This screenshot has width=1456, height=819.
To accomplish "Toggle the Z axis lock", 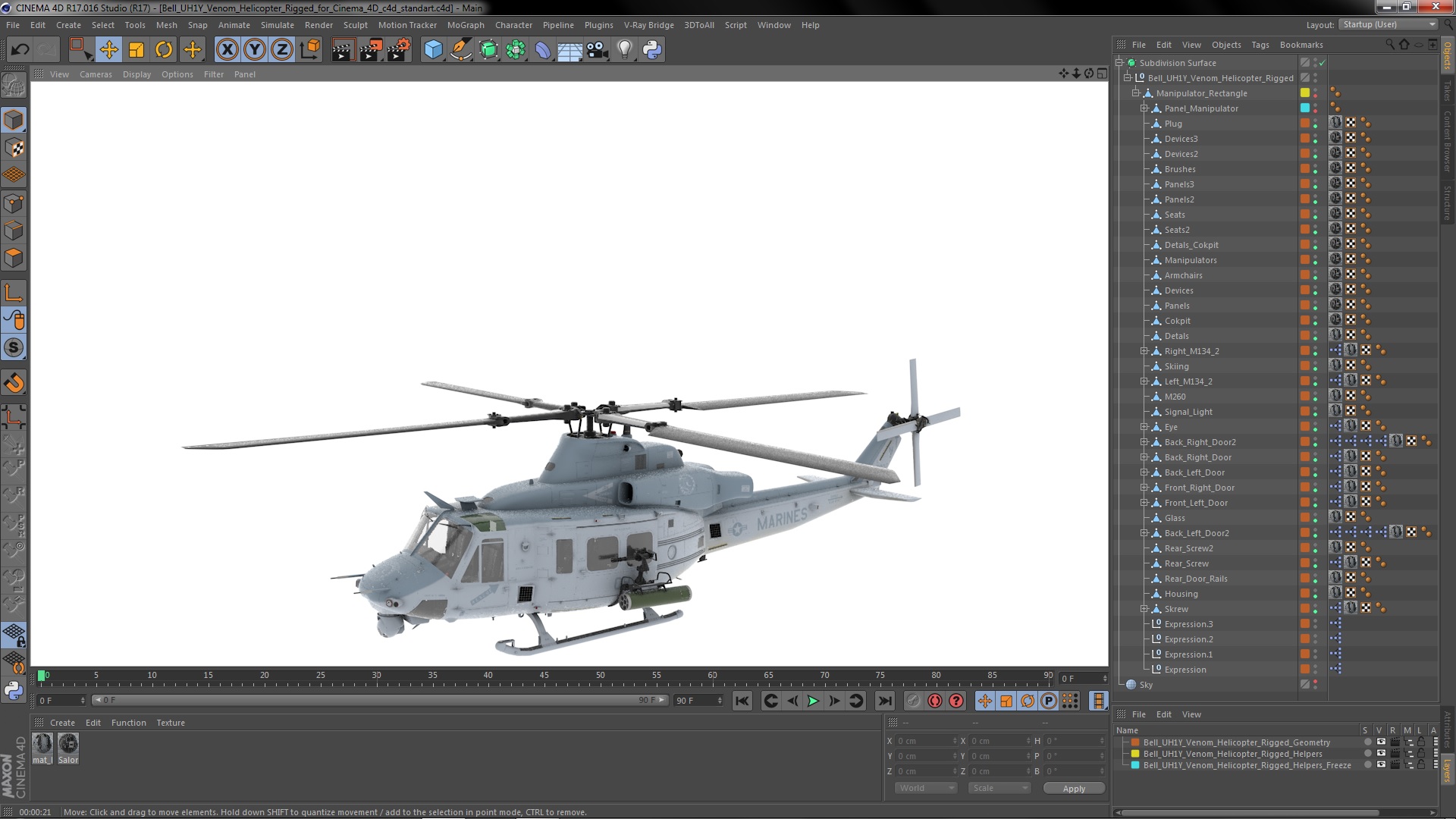I will [x=282, y=50].
